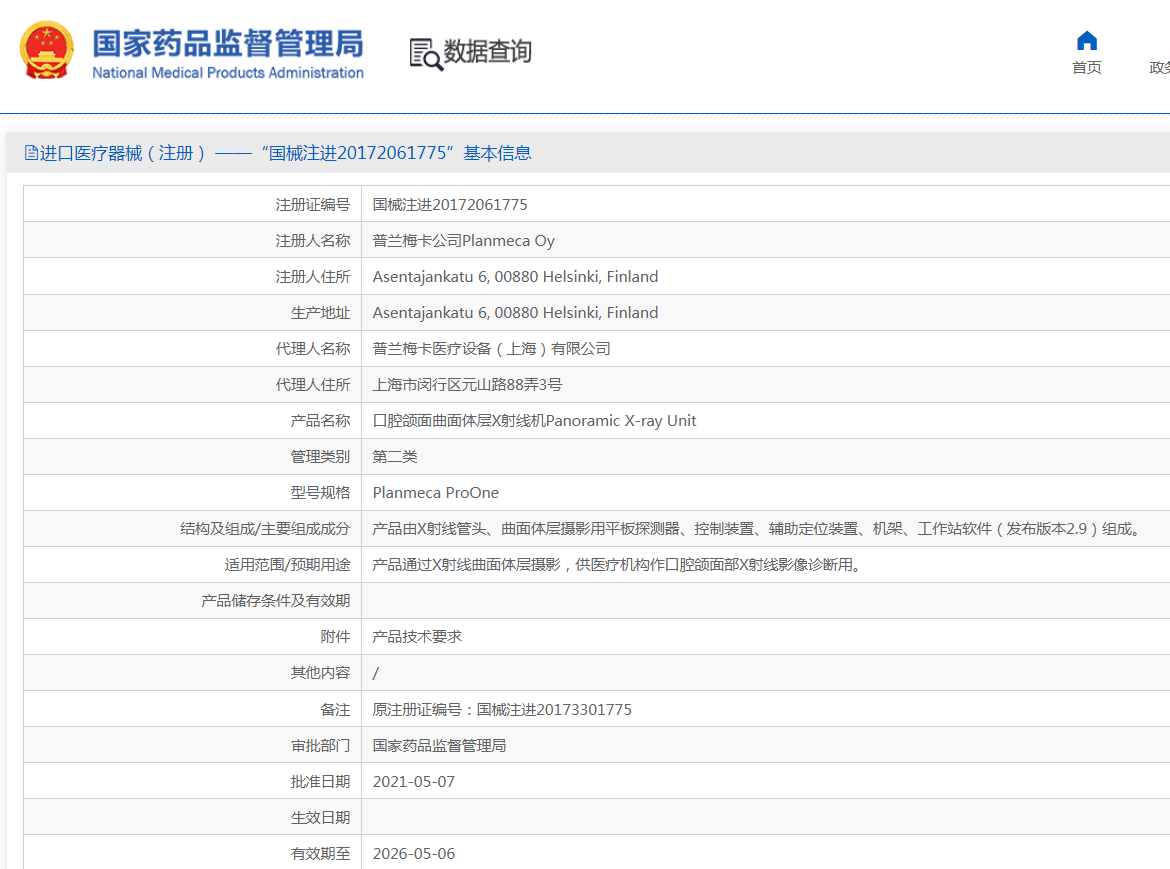Viewport: 1170px width, 869px height.
Task: Click the 有效期至 label
Action: (320, 853)
